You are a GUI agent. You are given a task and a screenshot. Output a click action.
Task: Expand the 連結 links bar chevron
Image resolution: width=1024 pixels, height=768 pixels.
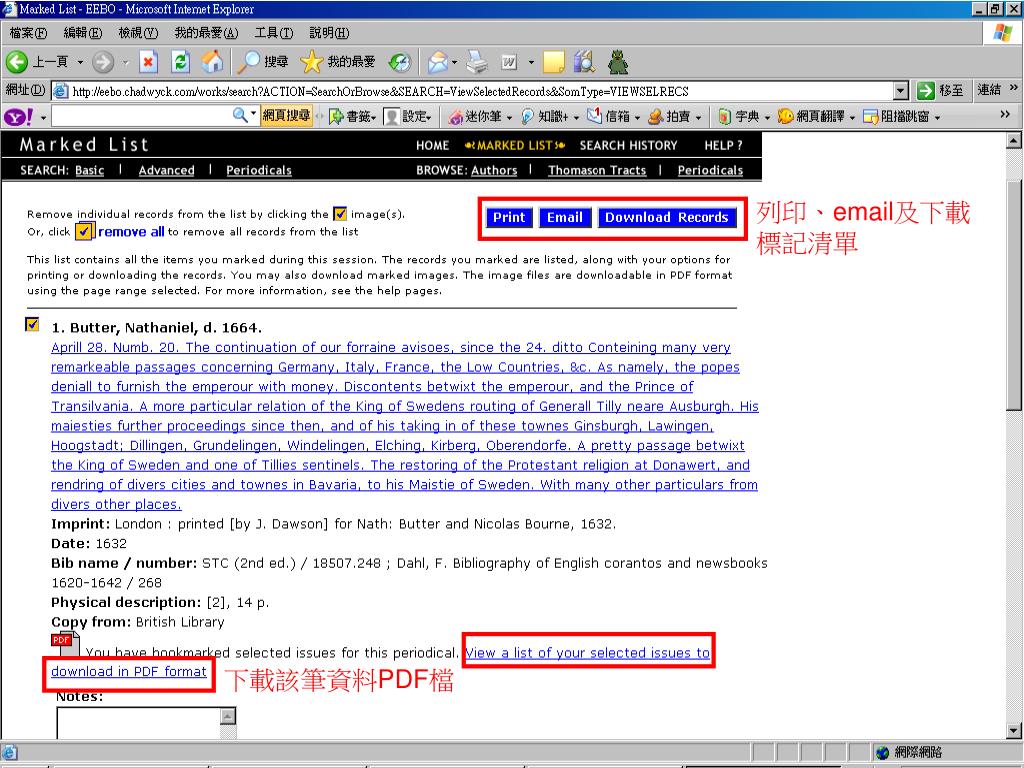(1013, 88)
